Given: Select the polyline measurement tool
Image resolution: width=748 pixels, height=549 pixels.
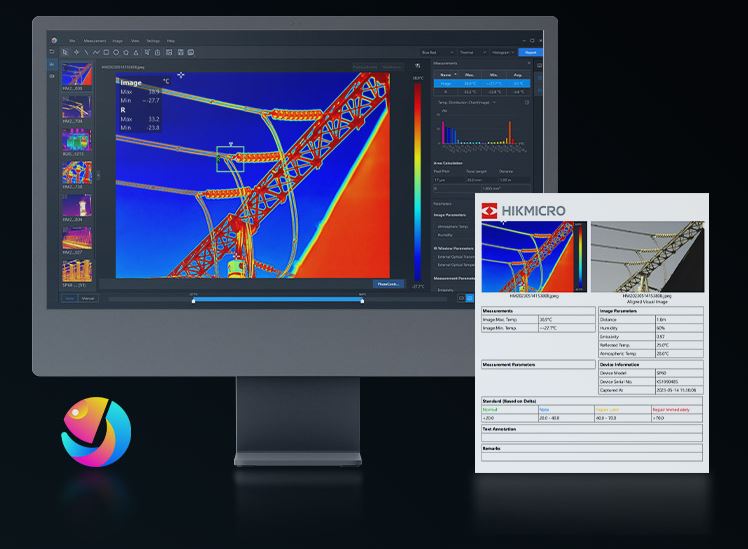Looking at the screenshot, I should (x=96, y=52).
